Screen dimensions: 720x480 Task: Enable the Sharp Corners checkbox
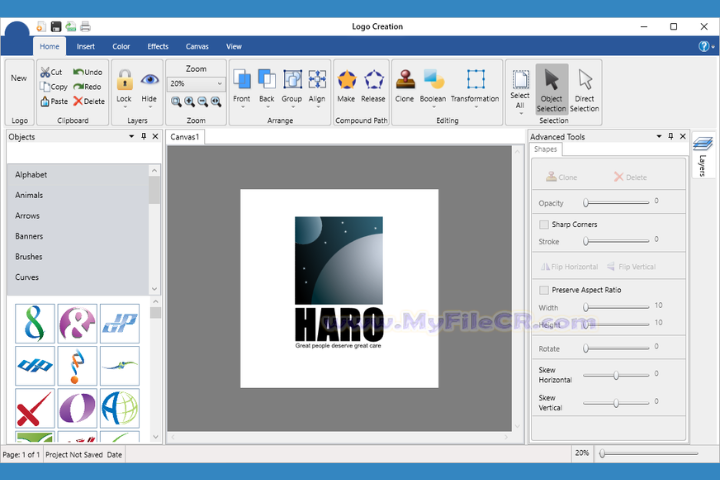[544, 225]
